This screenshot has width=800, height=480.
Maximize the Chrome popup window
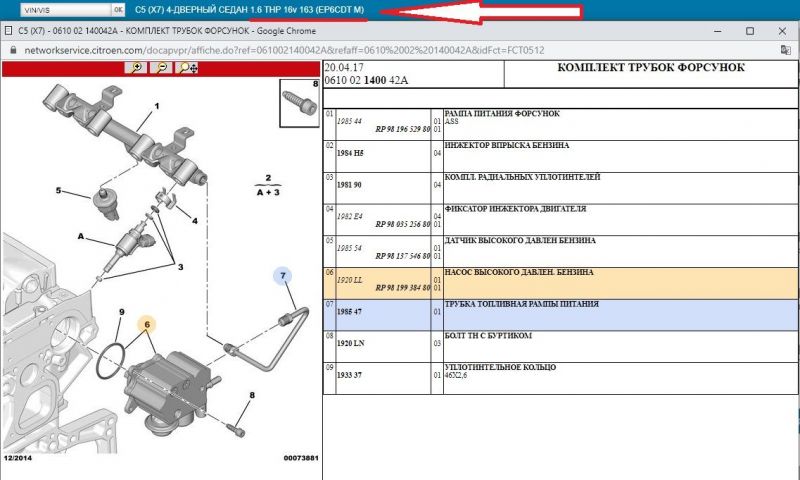tap(750, 30)
